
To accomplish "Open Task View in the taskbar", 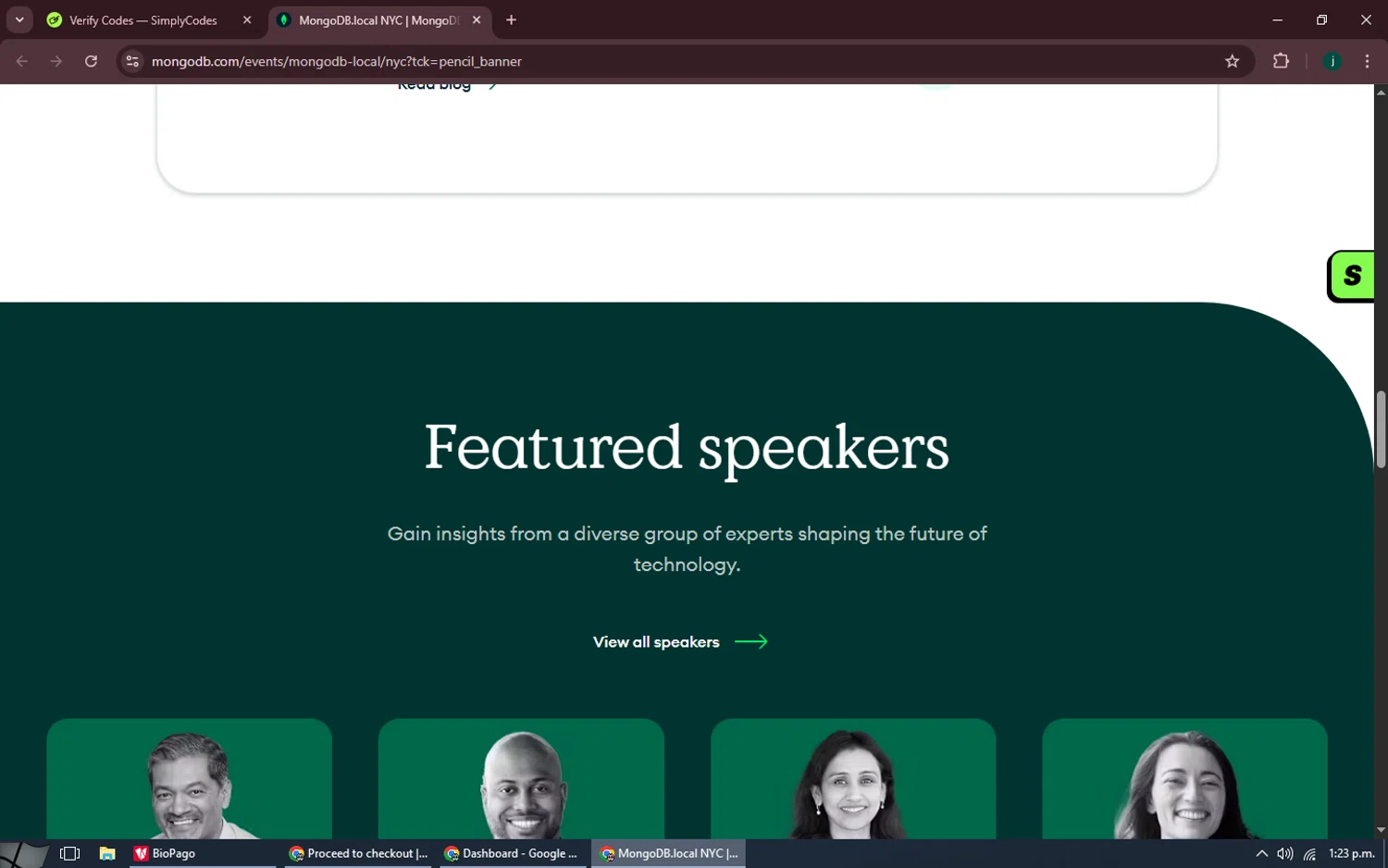I will pyautogui.click(x=70, y=853).
